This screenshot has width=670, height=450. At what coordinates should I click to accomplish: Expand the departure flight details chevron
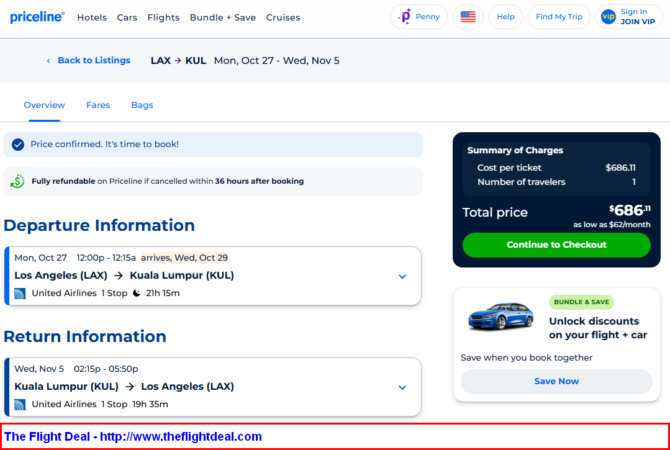pos(402,276)
